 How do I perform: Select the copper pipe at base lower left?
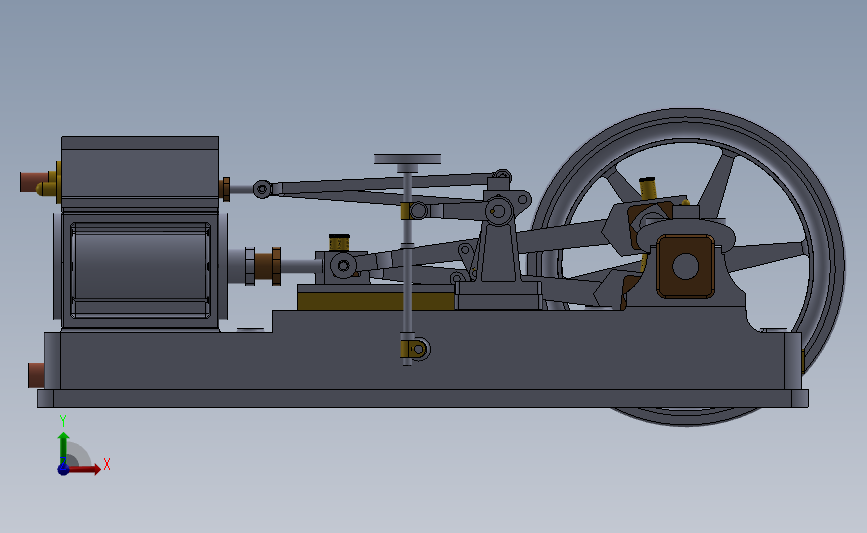coord(36,375)
